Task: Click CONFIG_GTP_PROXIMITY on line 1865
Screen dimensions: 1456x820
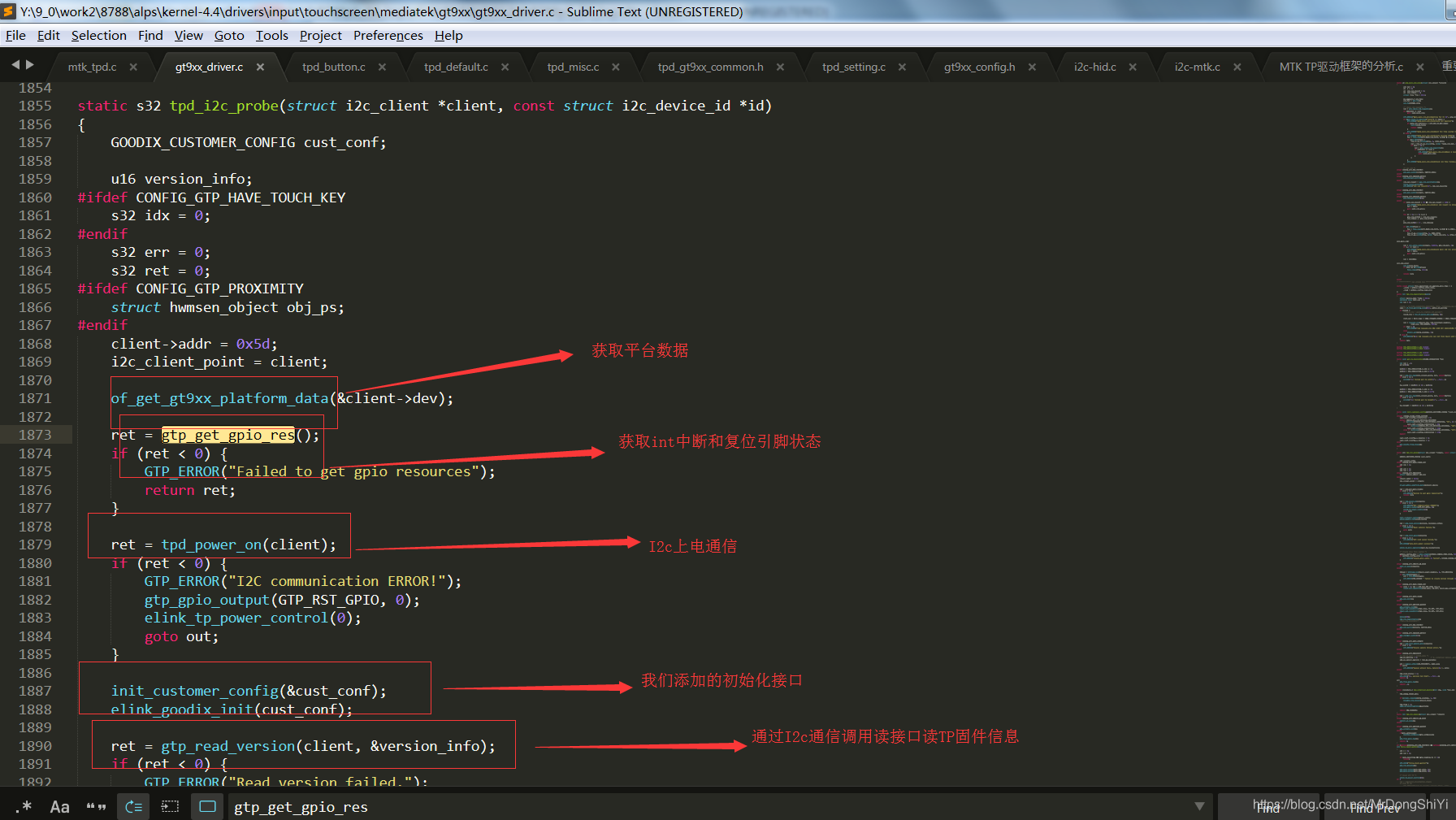Action: [x=219, y=289]
